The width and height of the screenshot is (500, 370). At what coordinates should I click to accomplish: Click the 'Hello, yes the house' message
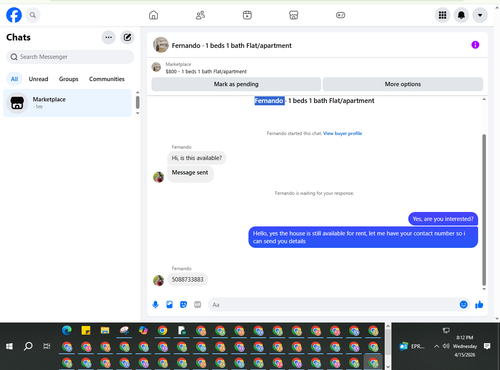click(x=363, y=237)
